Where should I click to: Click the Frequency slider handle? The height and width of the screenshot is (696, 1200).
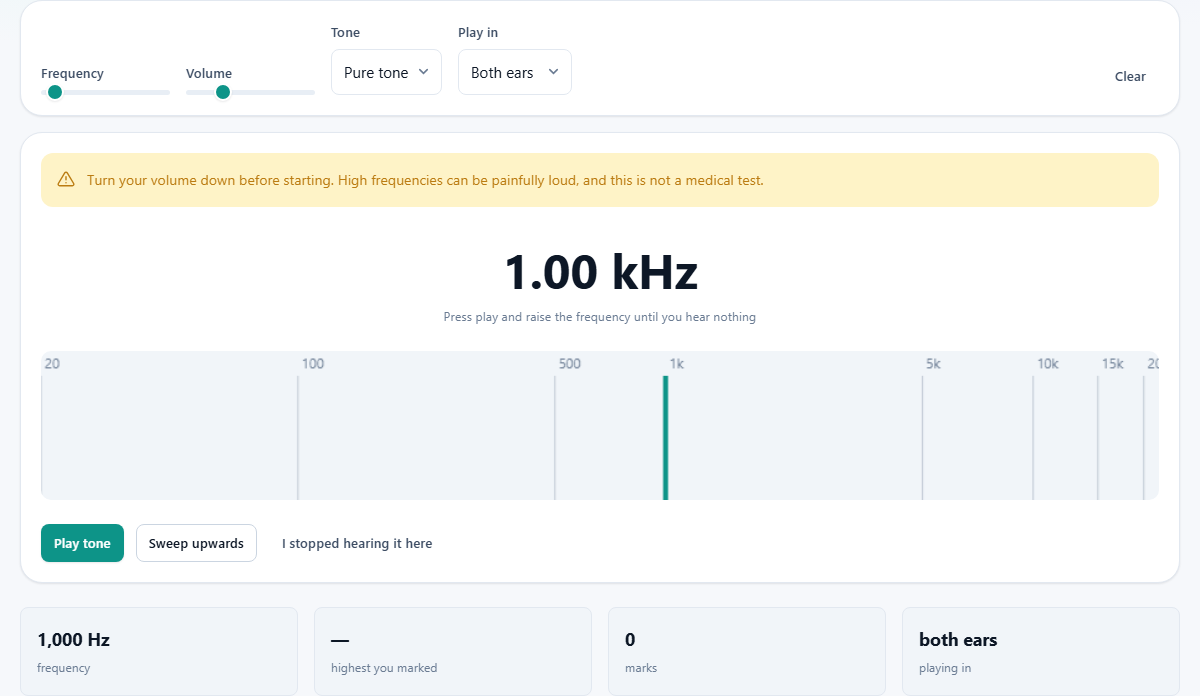point(55,92)
